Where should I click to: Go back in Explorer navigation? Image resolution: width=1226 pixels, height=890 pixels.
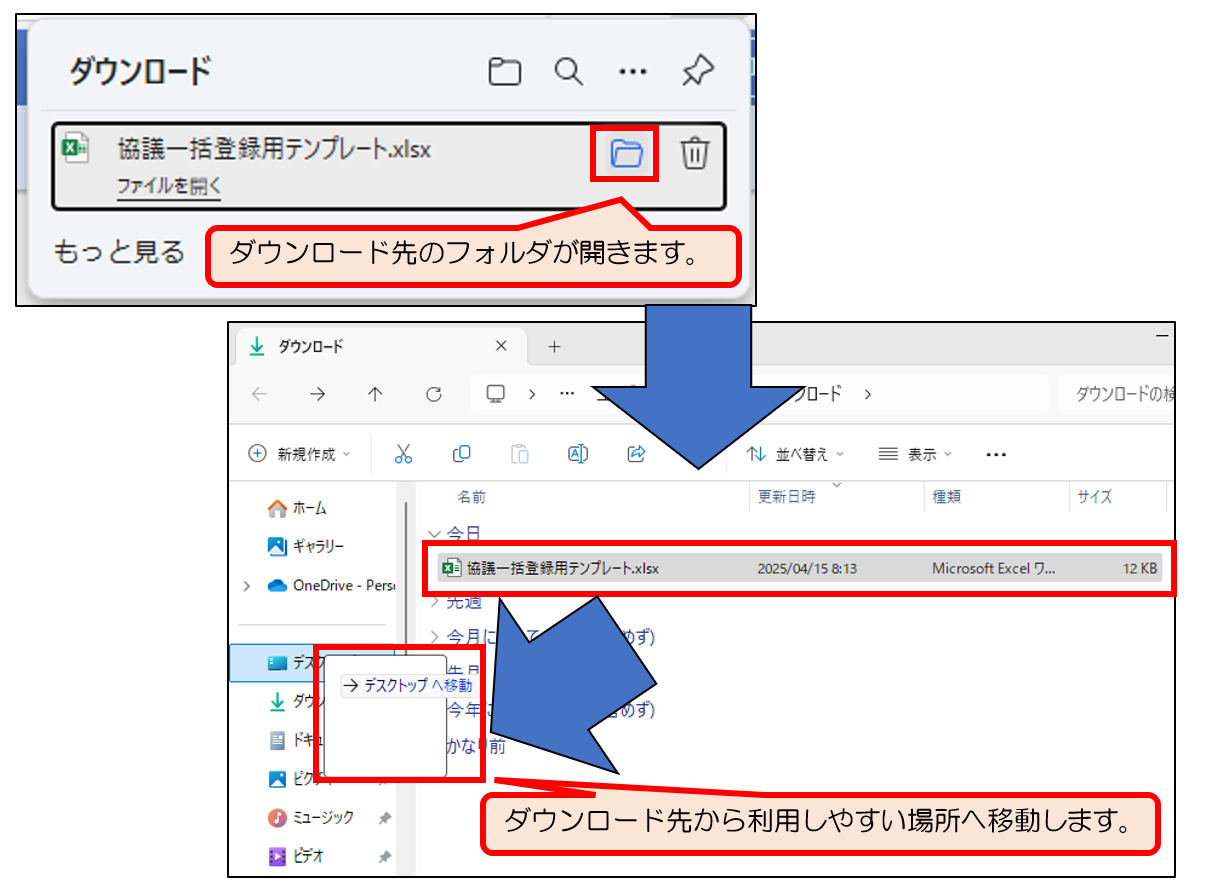(260, 394)
